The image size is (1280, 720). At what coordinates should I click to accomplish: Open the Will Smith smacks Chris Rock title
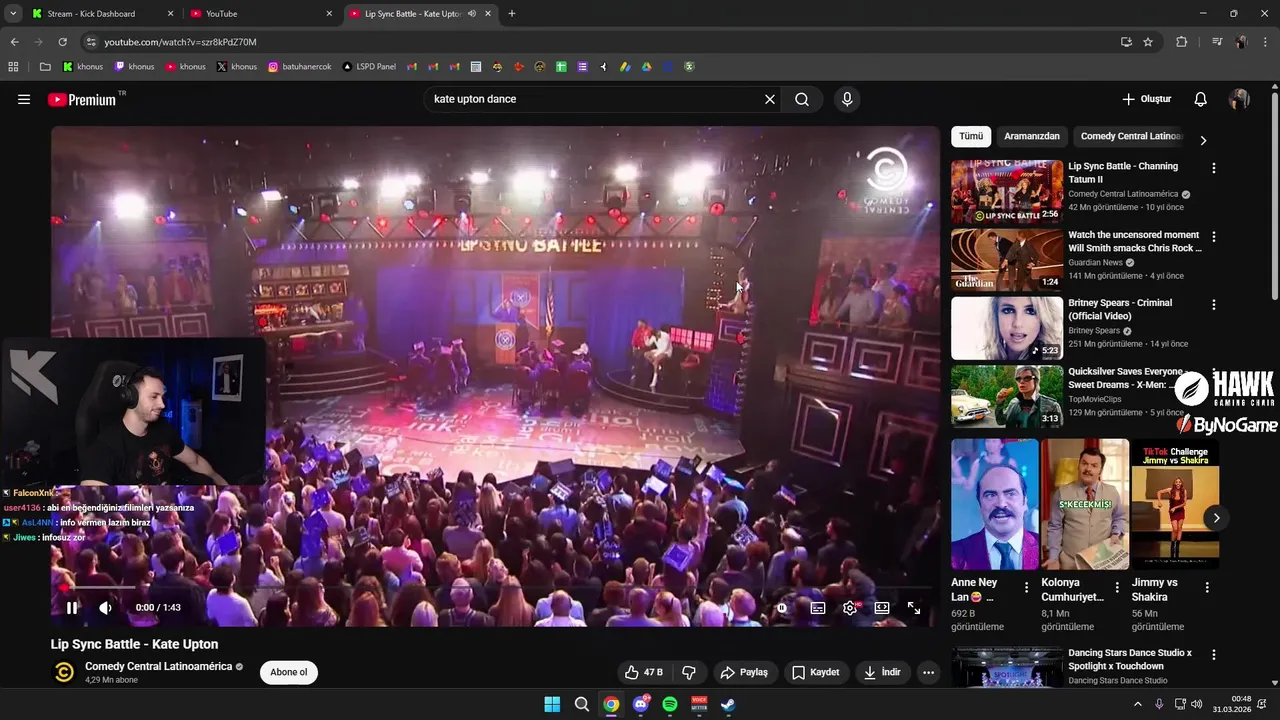click(1135, 241)
